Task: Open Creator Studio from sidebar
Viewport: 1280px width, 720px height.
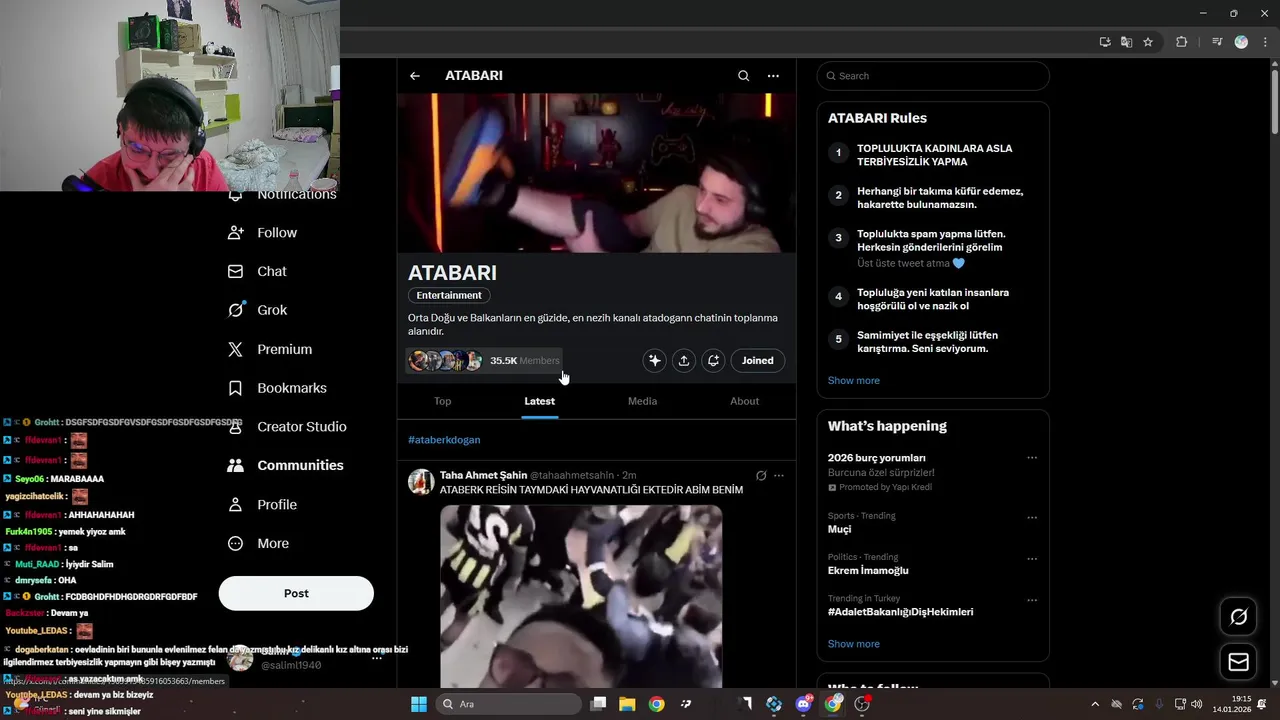Action: point(287,426)
